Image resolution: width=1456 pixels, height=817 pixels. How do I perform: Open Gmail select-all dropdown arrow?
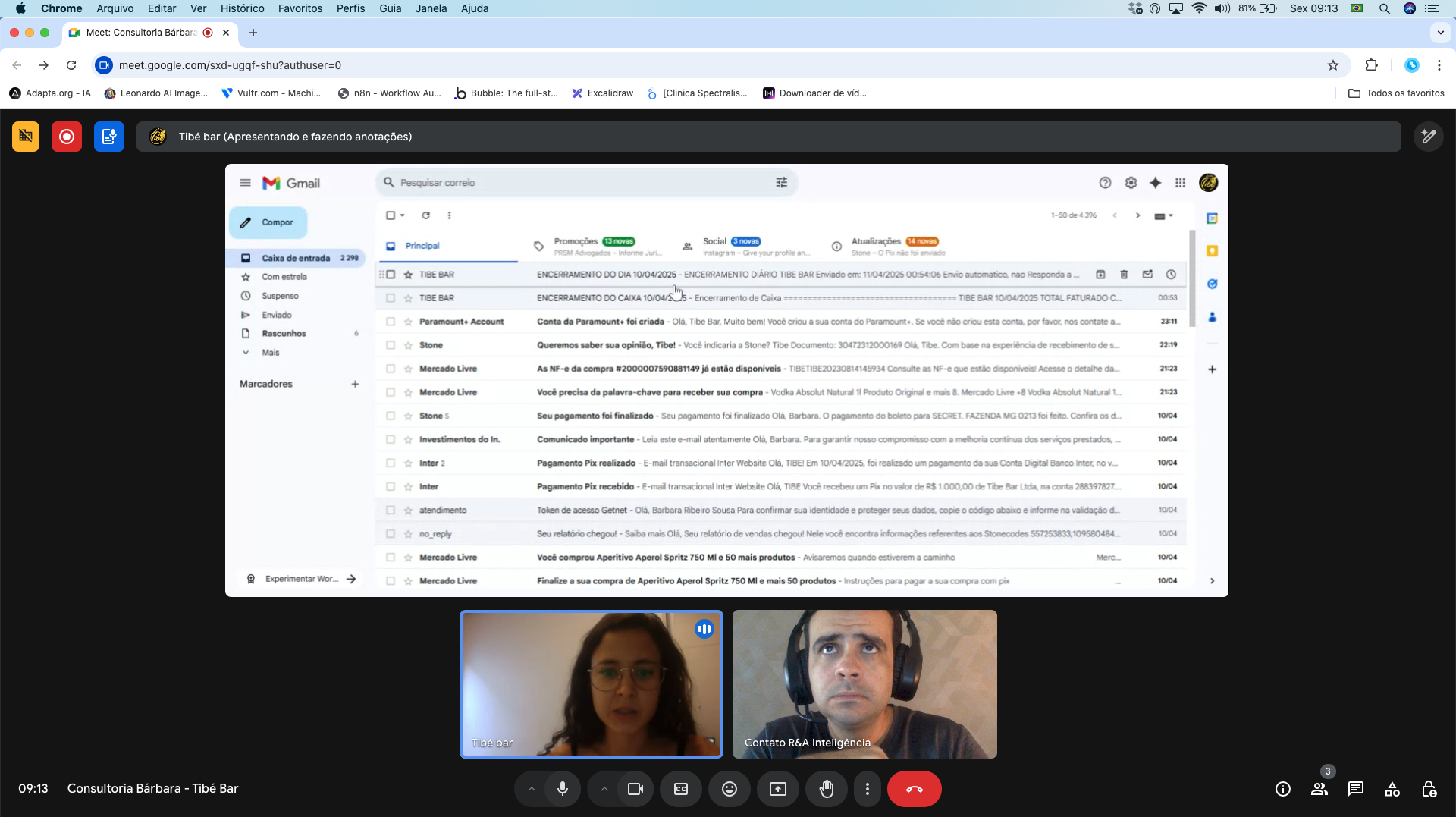(x=403, y=215)
